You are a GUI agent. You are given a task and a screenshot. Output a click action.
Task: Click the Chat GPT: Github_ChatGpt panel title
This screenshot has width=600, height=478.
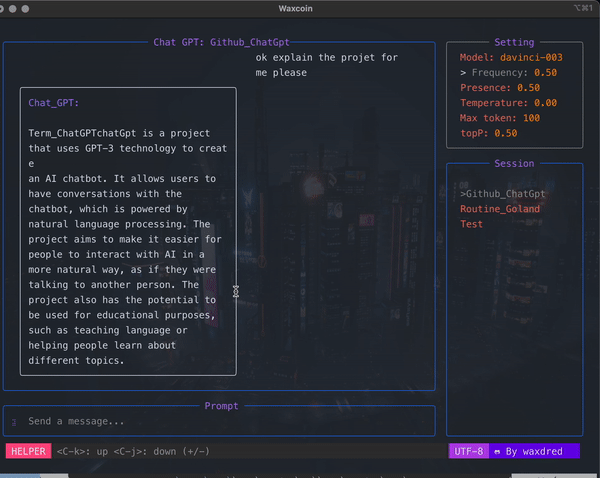pos(221,42)
